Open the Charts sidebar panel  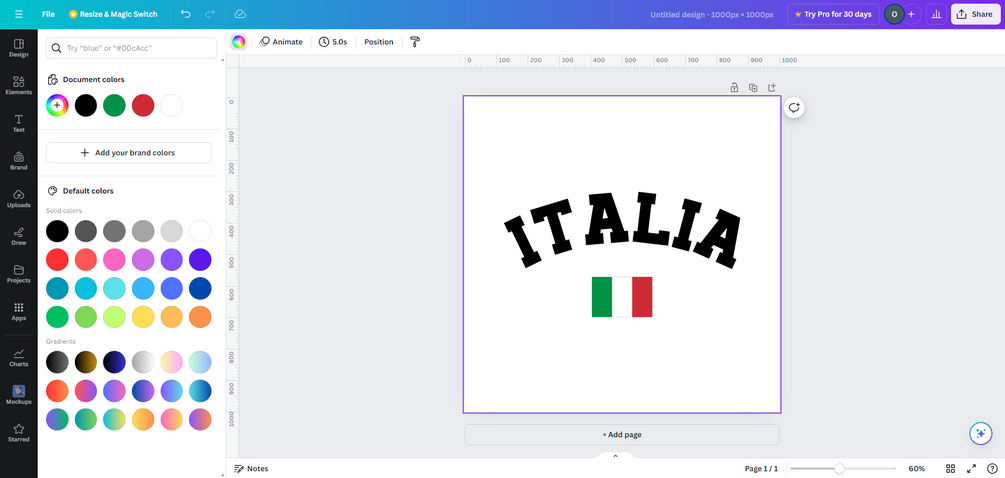[x=19, y=358]
